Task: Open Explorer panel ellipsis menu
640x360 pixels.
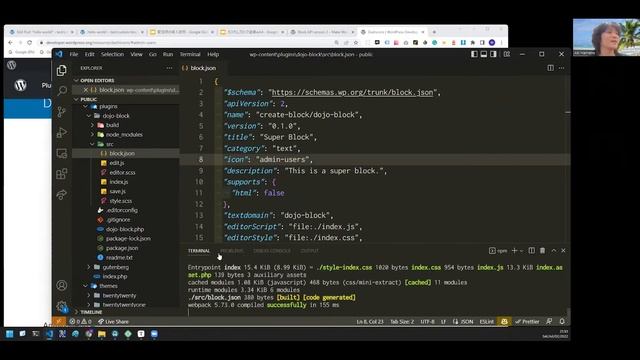Action: coord(169,68)
